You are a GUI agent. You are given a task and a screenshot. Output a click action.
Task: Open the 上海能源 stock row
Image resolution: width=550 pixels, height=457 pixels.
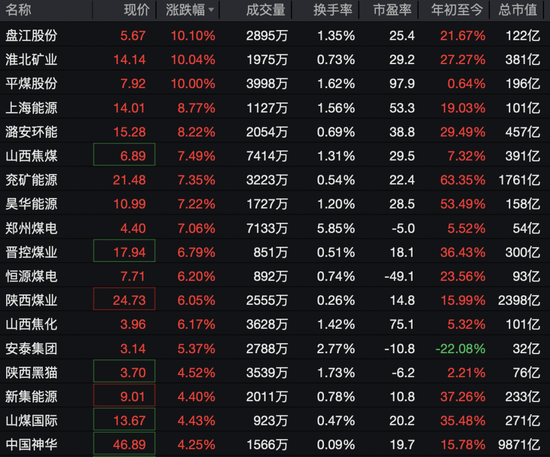(275, 108)
